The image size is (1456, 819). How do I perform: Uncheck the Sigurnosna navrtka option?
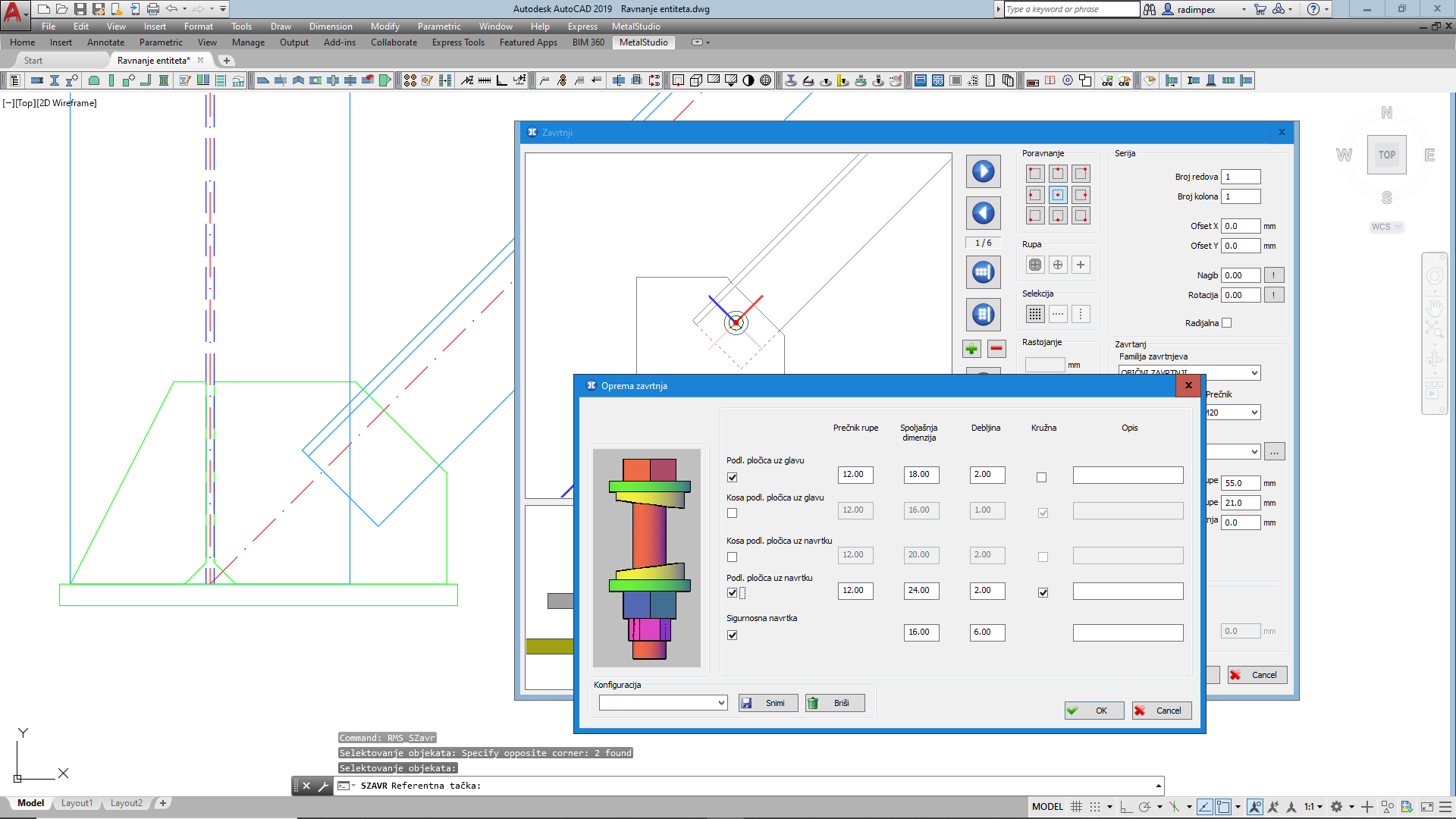pos(732,635)
